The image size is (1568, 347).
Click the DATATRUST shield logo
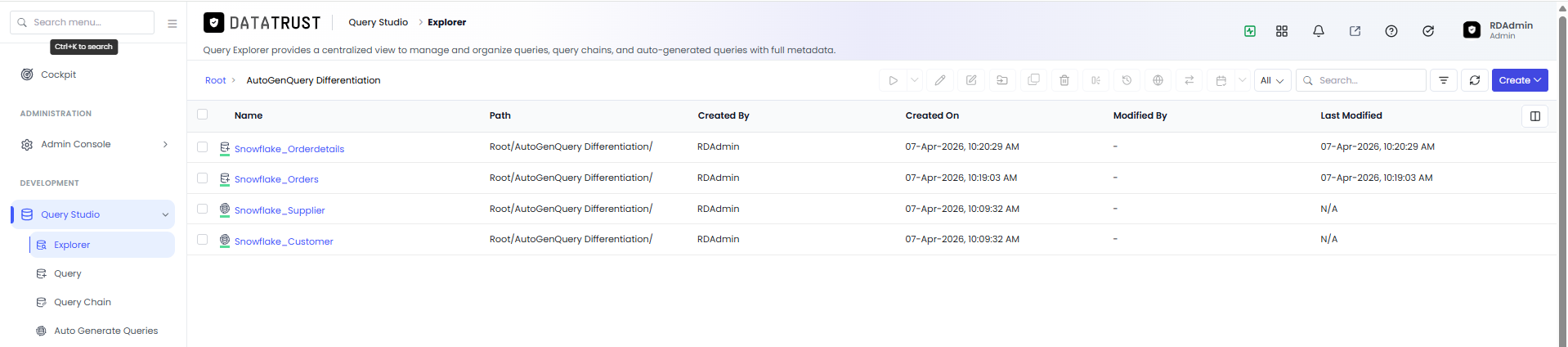coord(213,23)
